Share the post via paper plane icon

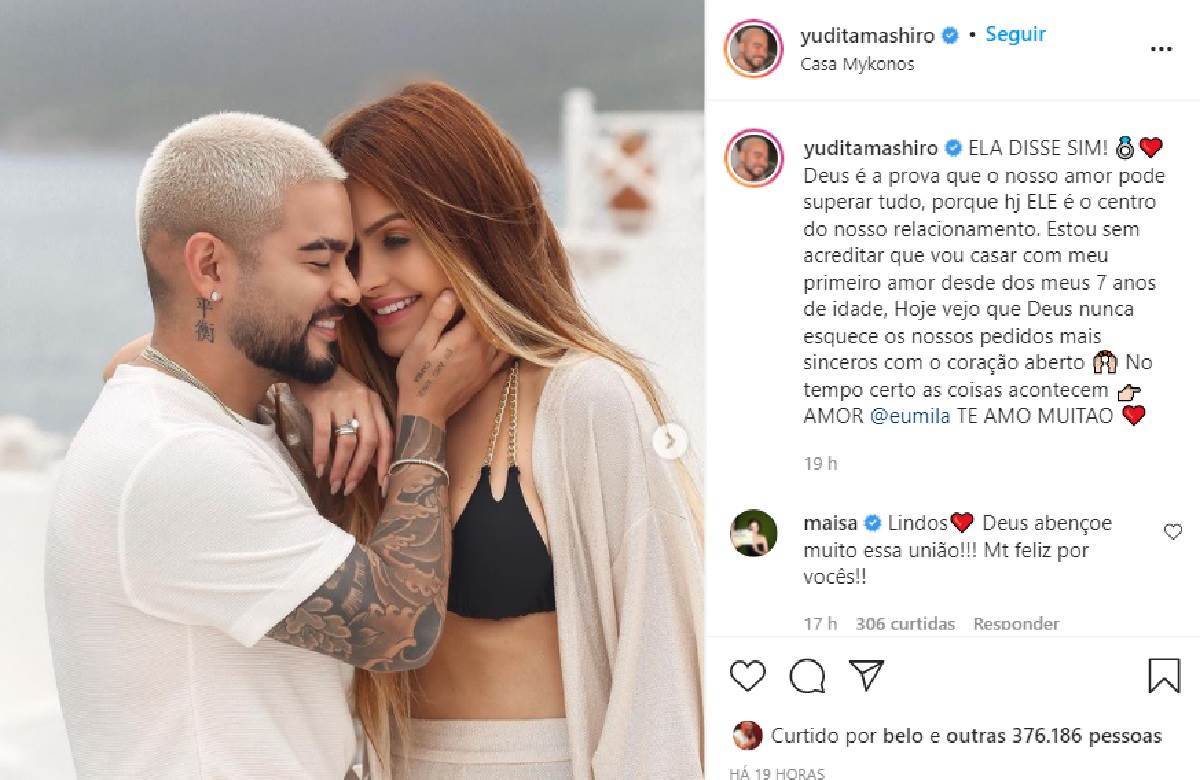(867, 675)
